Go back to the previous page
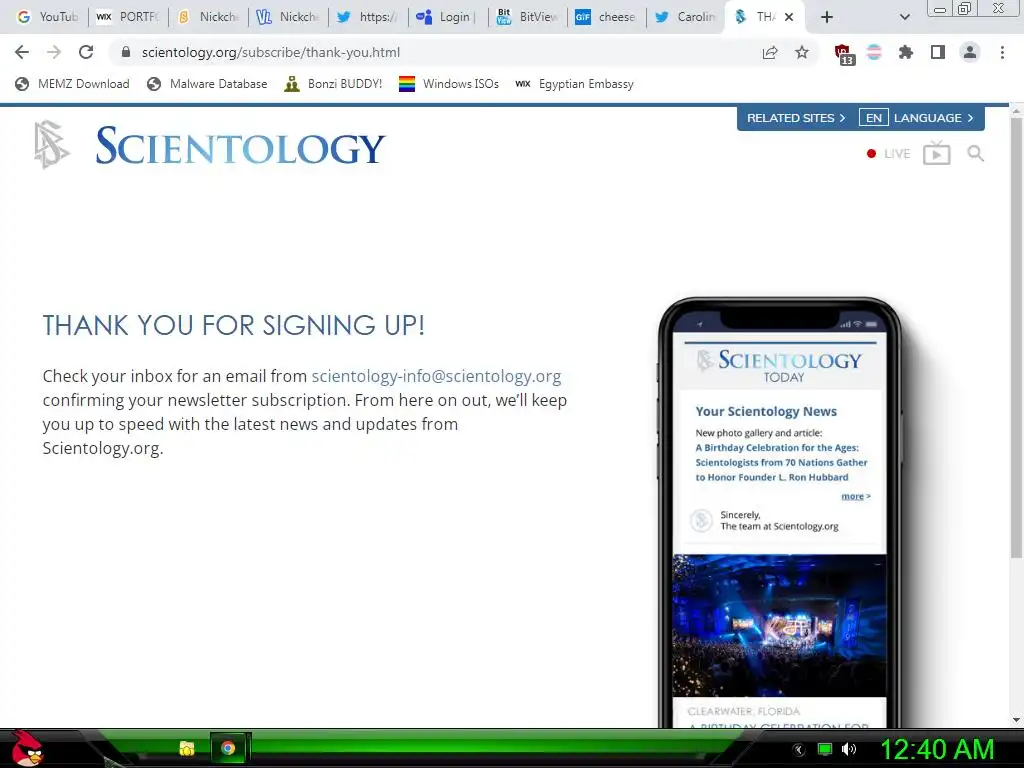1024x768 pixels. (22, 52)
